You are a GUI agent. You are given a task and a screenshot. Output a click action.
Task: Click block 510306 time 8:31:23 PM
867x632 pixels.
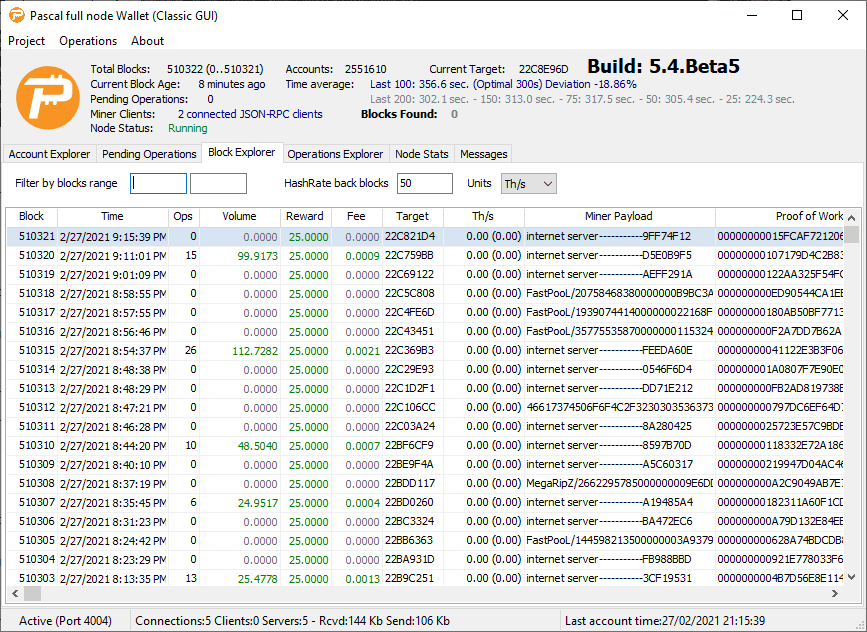pos(113,521)
